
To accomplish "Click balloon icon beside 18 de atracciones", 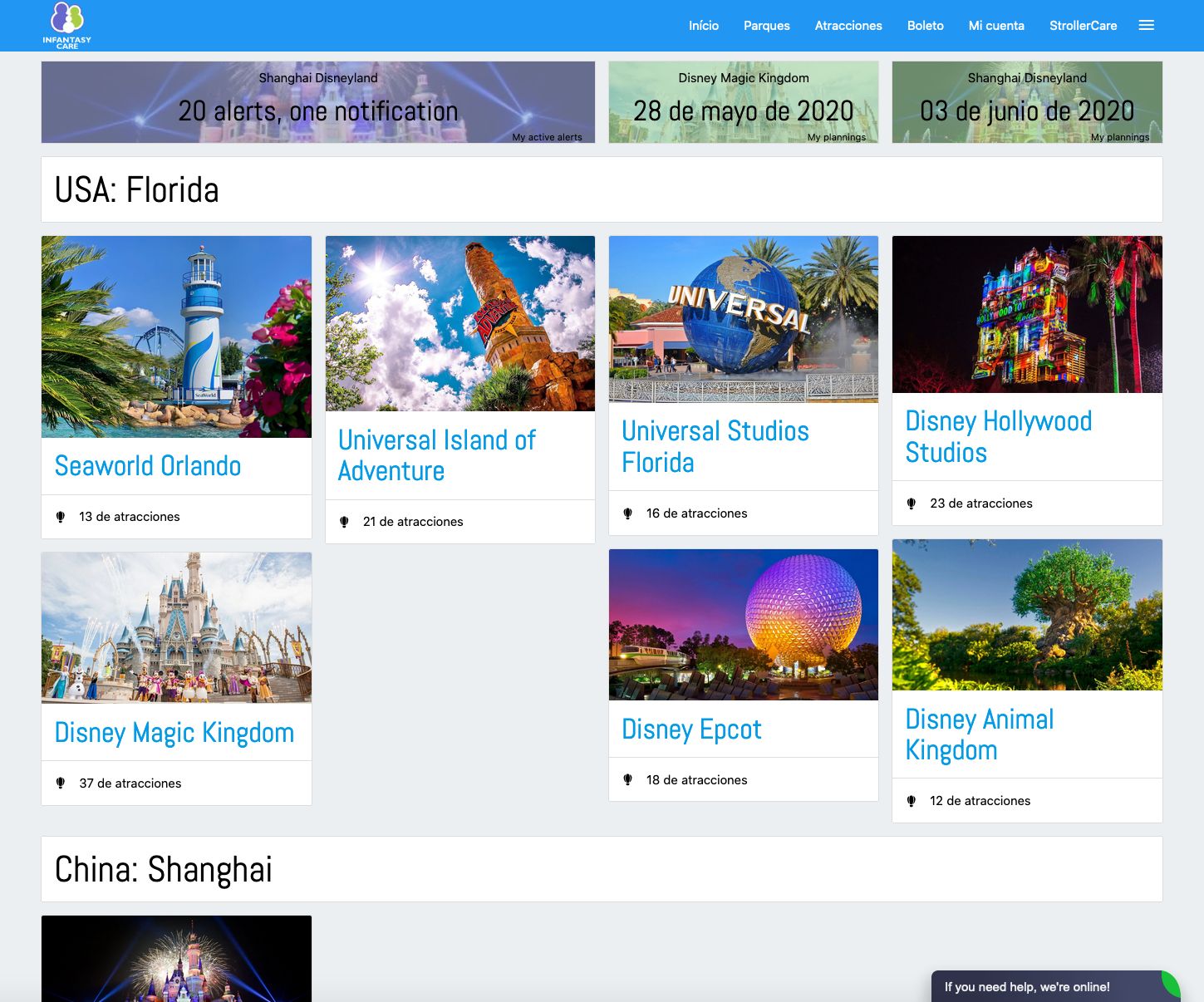I will coord(628,780).
